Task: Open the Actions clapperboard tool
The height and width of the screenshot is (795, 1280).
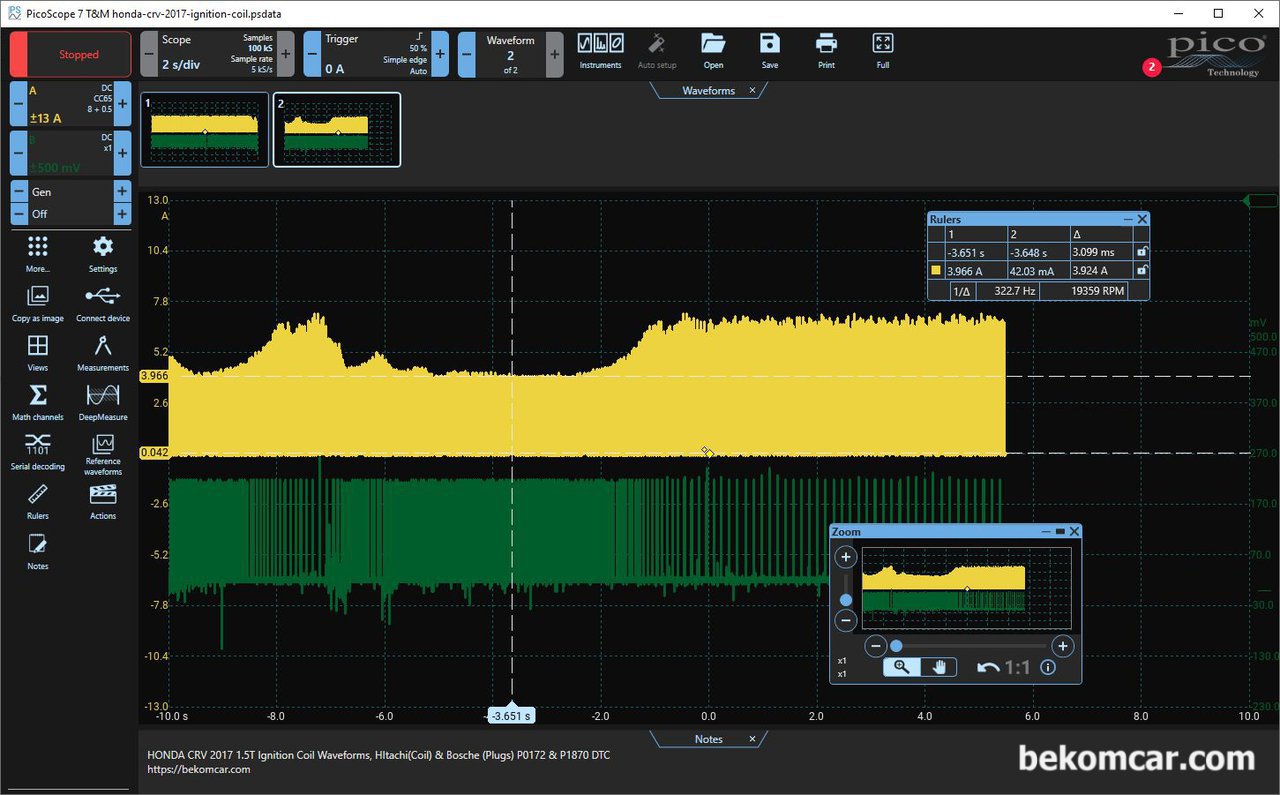Action: [x=103, y=502]
